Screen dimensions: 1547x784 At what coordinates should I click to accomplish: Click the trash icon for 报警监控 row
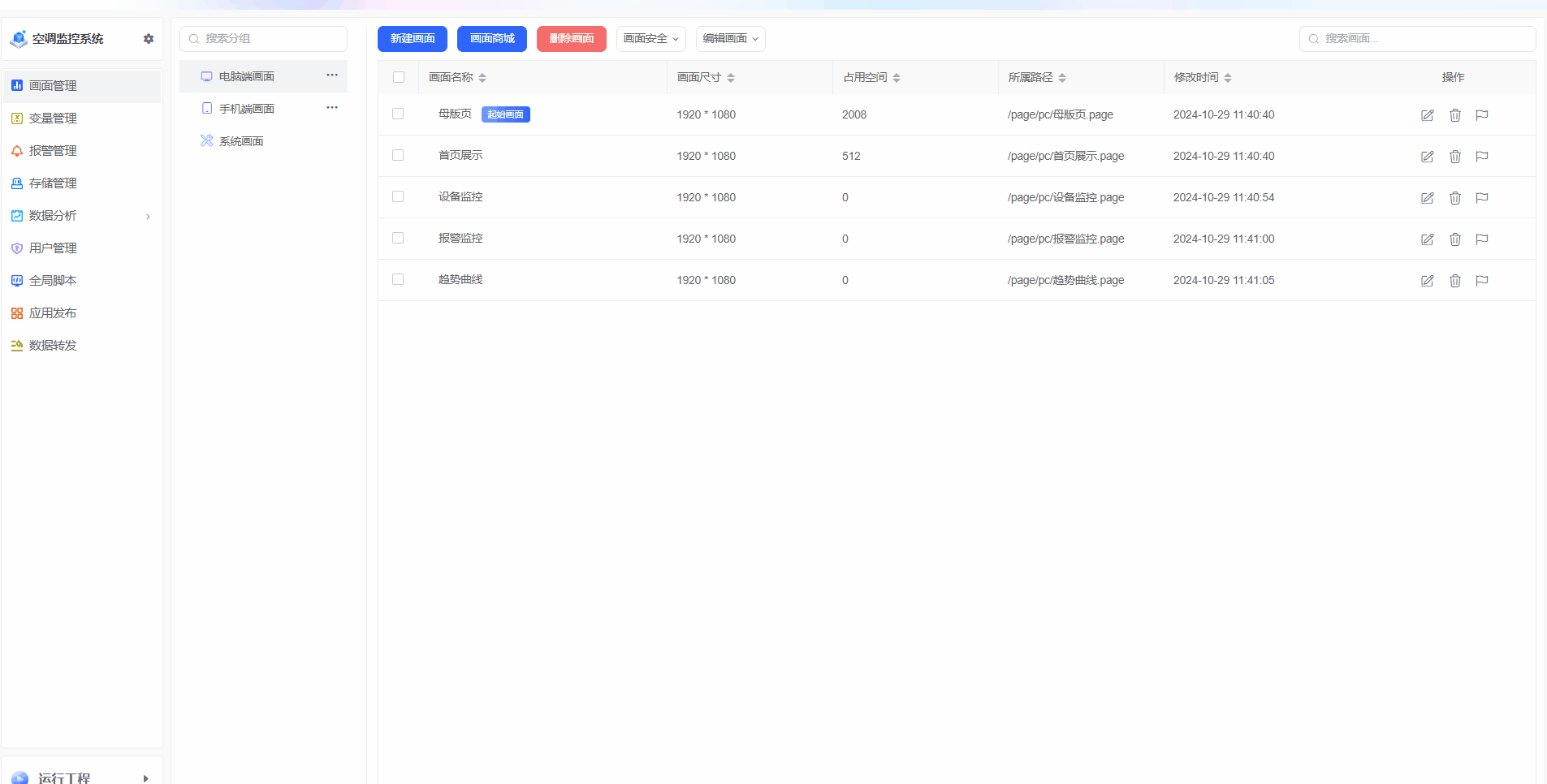[x=1454, y=239]
